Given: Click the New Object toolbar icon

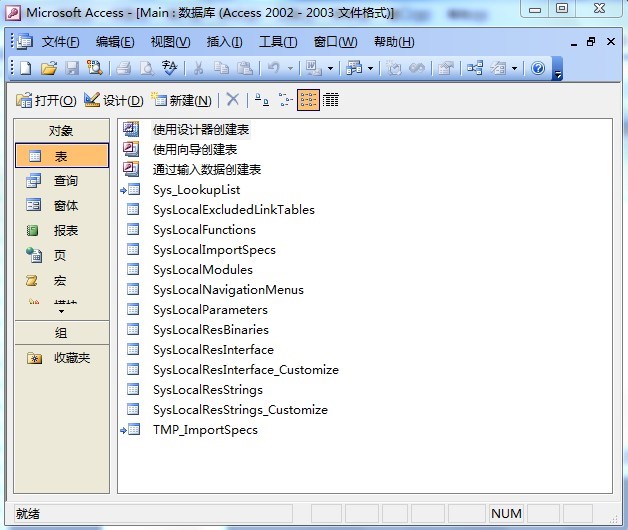Looking at the screenshot, I should (x=498, y=69).
